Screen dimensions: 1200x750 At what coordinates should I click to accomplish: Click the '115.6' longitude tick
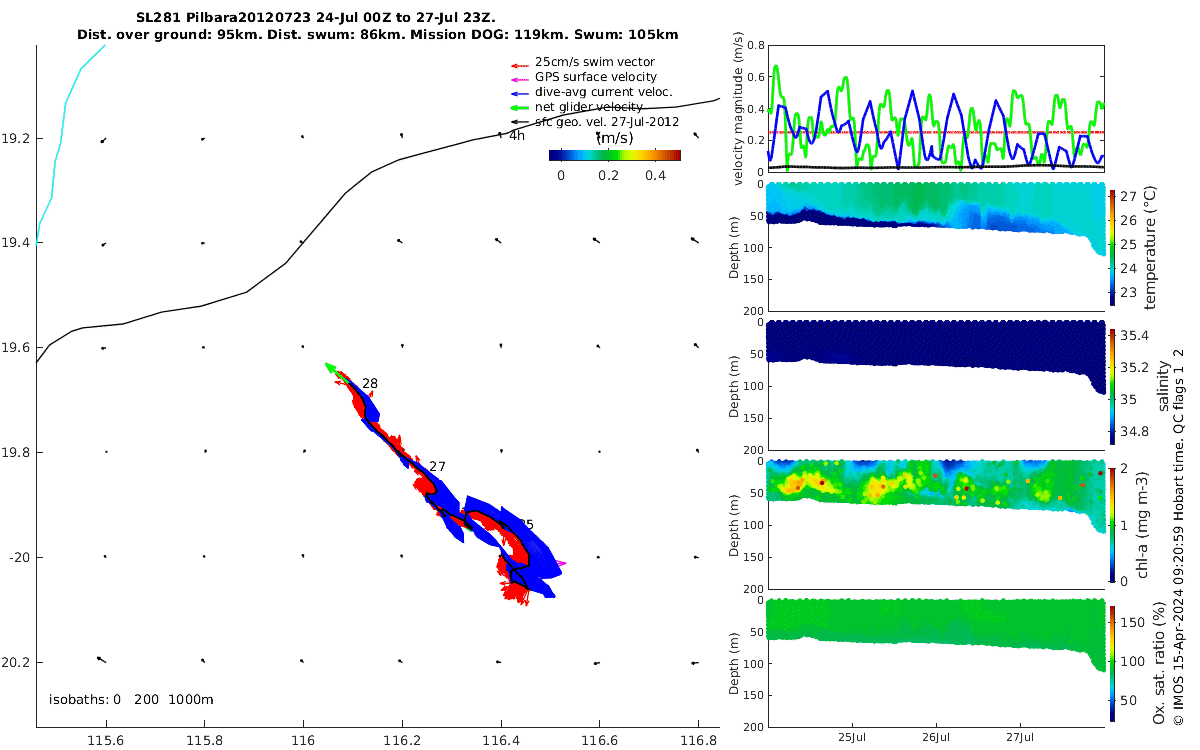point(106,740)
